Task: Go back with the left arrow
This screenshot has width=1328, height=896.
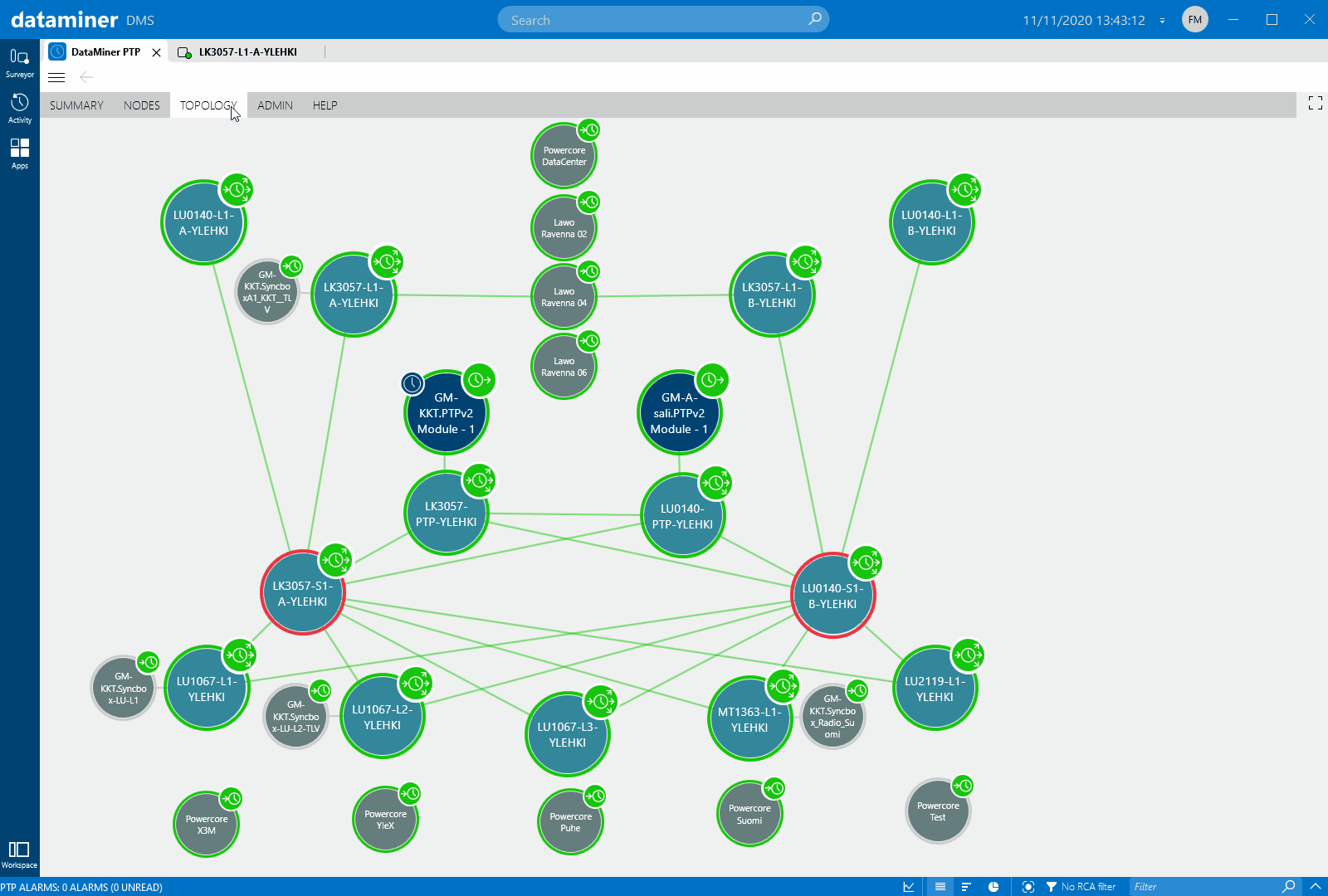Action: (86, 77)
